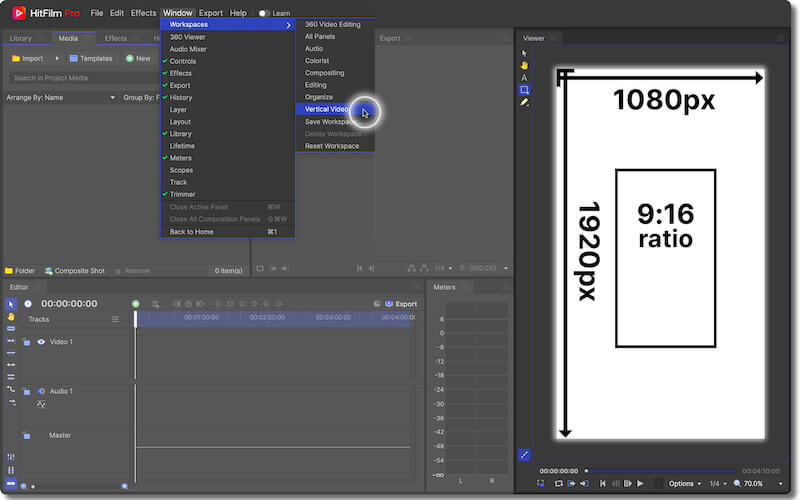Open the Tracks options hamburger menu

[x=115, y=319]
